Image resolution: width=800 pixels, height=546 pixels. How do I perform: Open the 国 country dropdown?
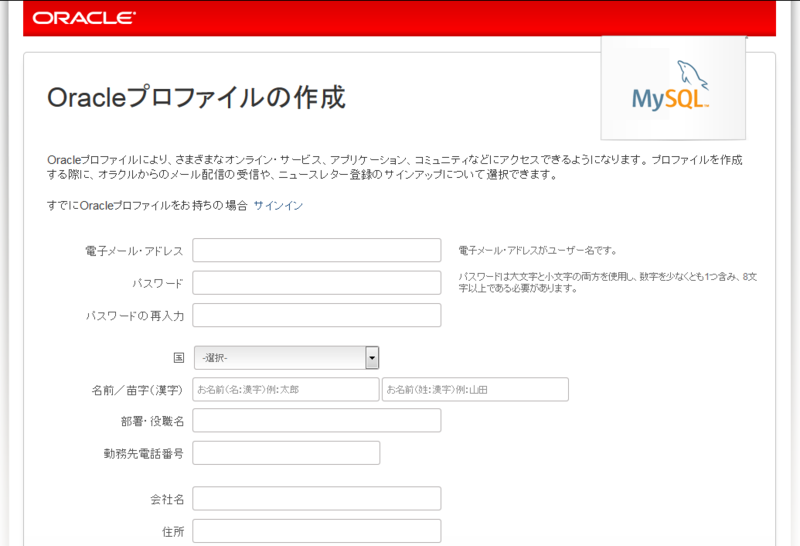(286, 358)
